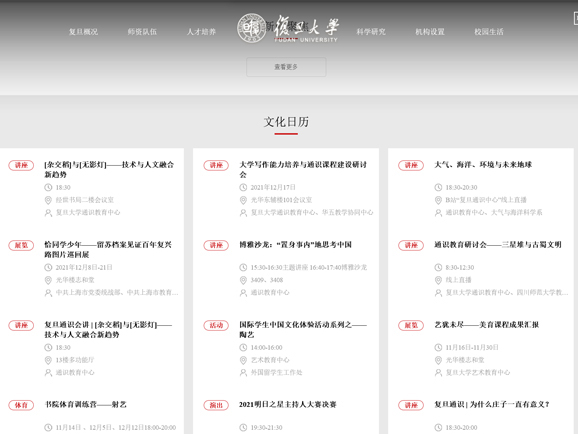Open event 复旦通识 为什么庄子一直有意义

coord(492,405)
